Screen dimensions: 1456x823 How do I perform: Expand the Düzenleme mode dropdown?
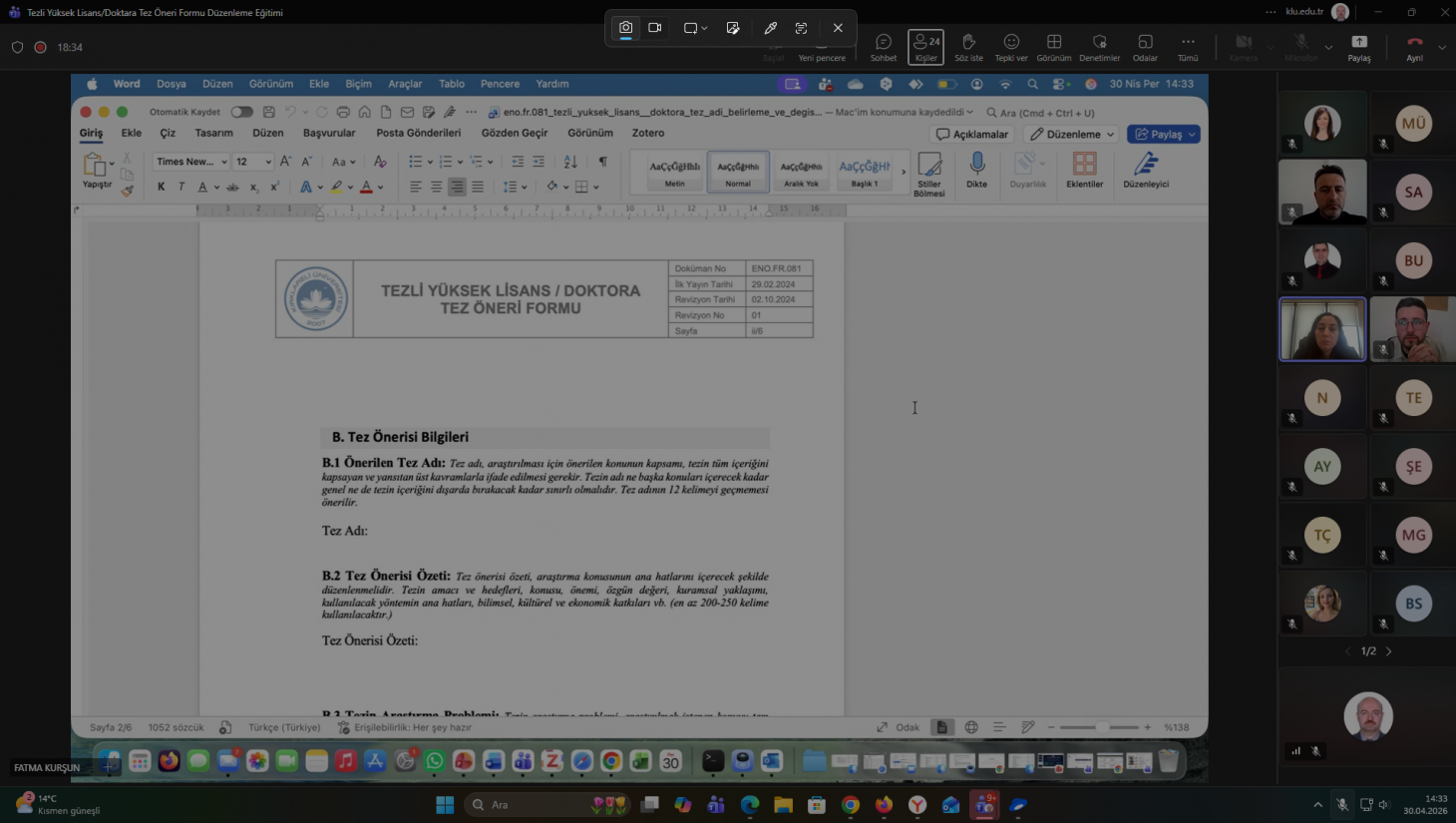click(1072, 134)
